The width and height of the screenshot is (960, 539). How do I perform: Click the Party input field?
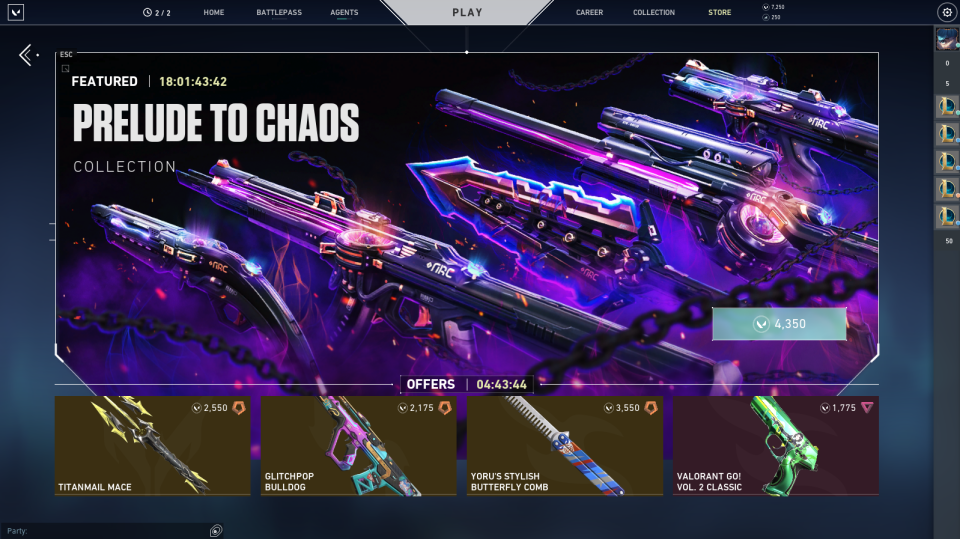pyautogui.click(x=105, y=530)
